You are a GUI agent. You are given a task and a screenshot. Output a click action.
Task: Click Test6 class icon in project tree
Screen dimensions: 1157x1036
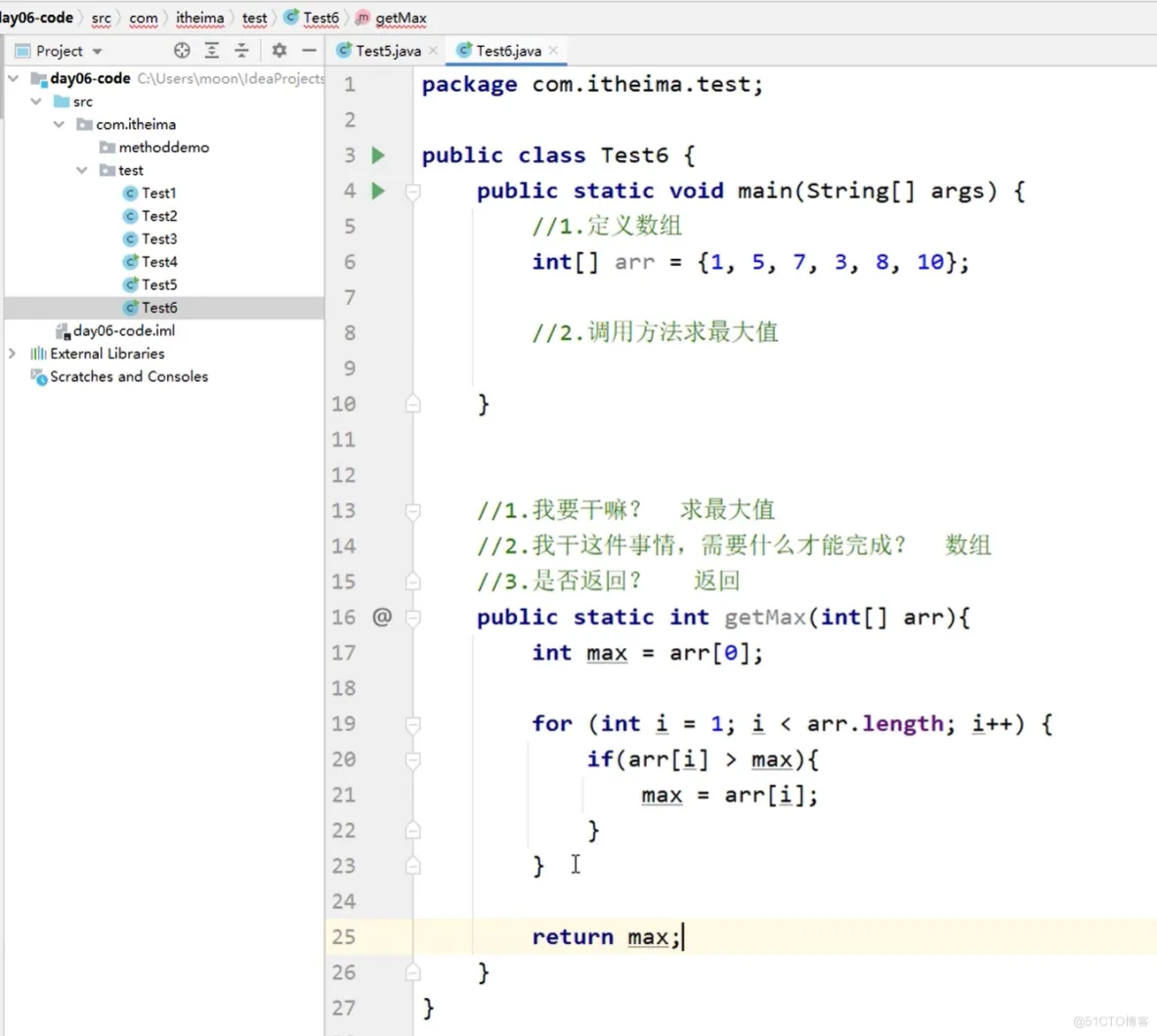click(x=131, y=308)
